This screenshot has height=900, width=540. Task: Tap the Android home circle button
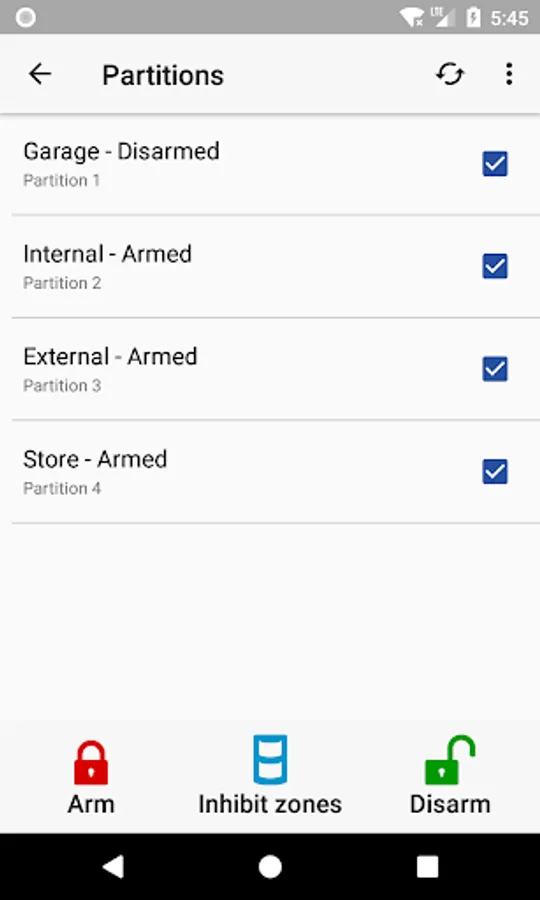(270, 867)
